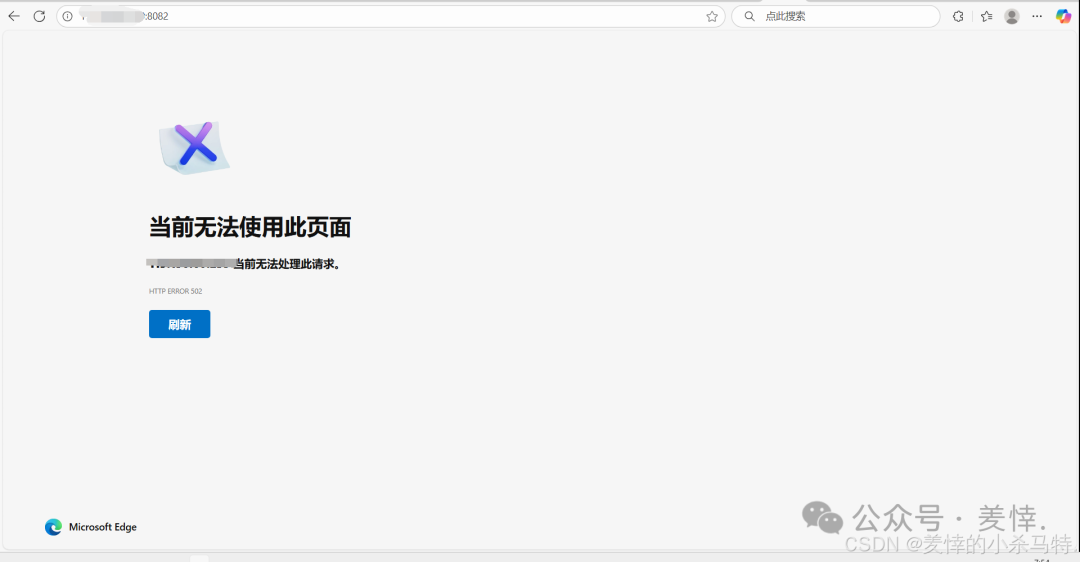
Task: Open the Extensions puzzle icon
Action: coord(958,17)
